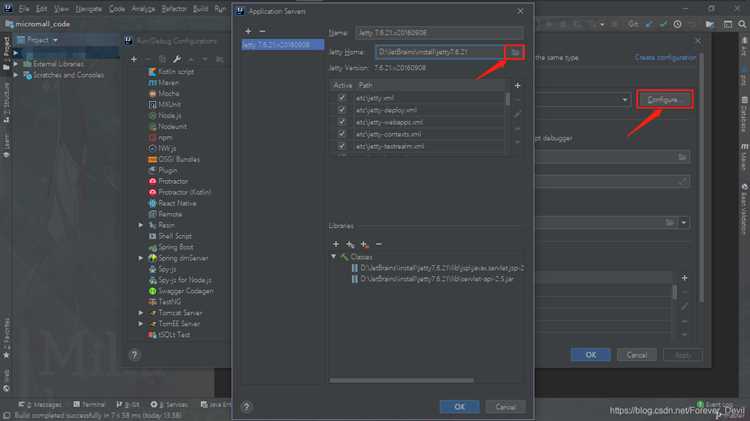The width and height of the screenshot is (750, 421).
Task: Add a config path with plus beside Path table
Action: point(517,85)
